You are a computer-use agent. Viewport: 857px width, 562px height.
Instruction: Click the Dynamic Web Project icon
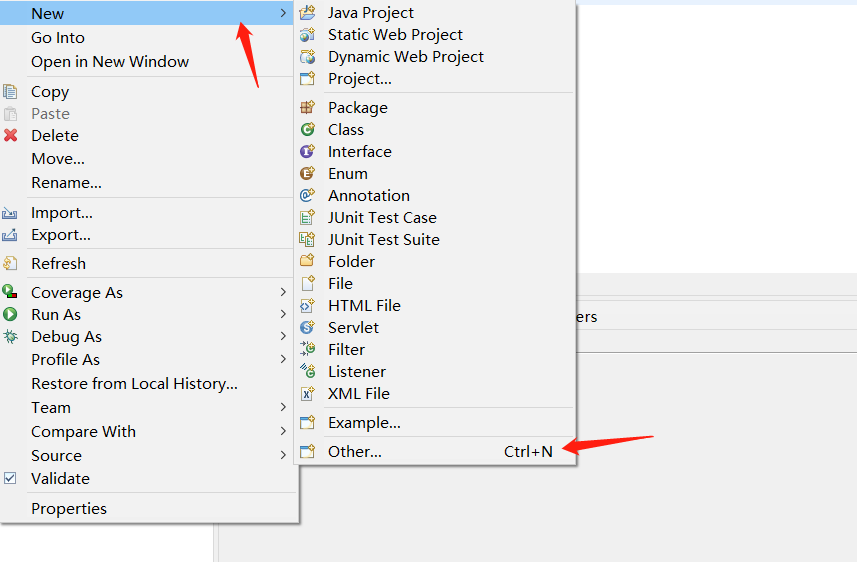click(x=308, y=56)
